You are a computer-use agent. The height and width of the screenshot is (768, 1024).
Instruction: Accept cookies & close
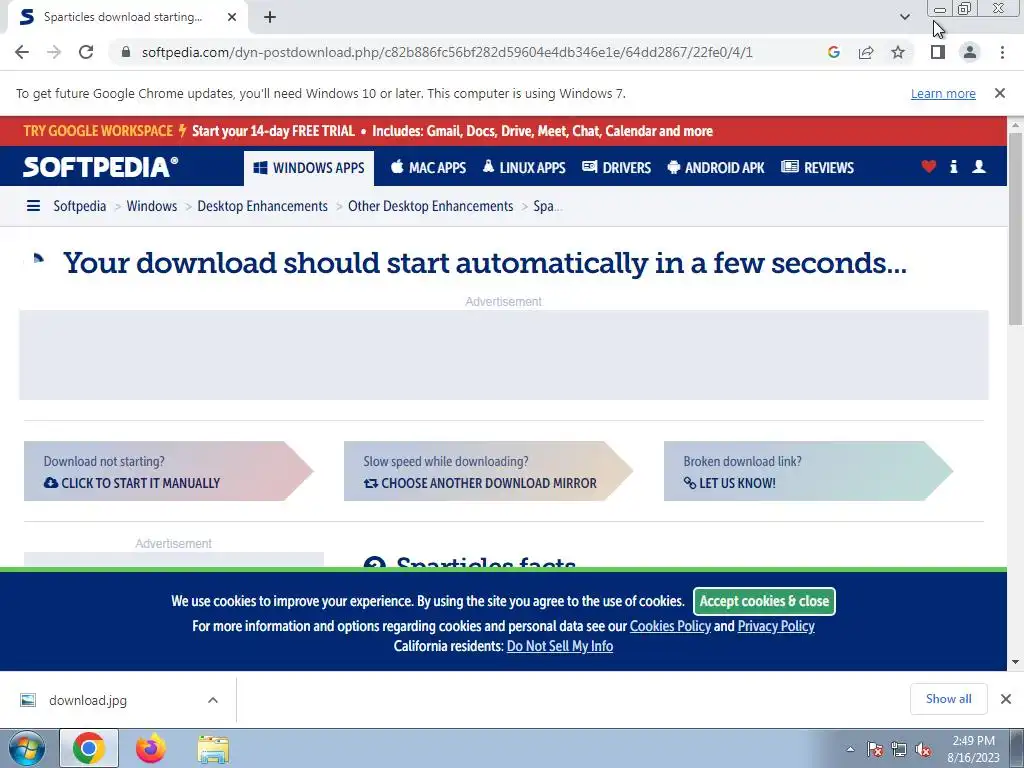pyautogui.click(x=764, y=601)
